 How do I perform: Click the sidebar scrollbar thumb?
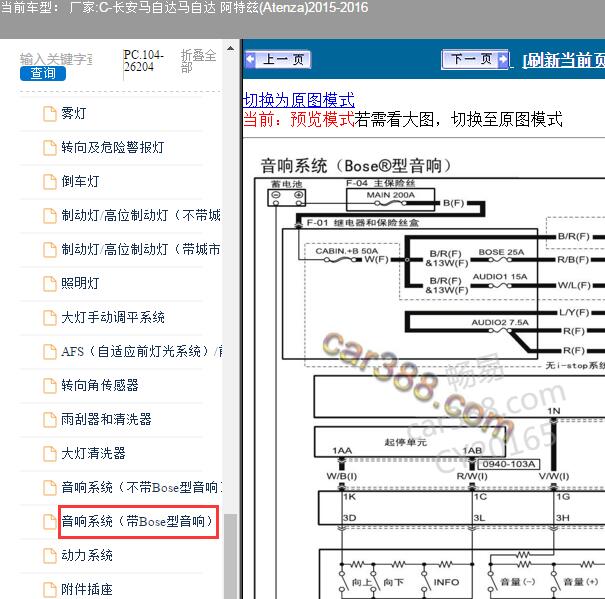pyautogui.click(x=230, y=556)
